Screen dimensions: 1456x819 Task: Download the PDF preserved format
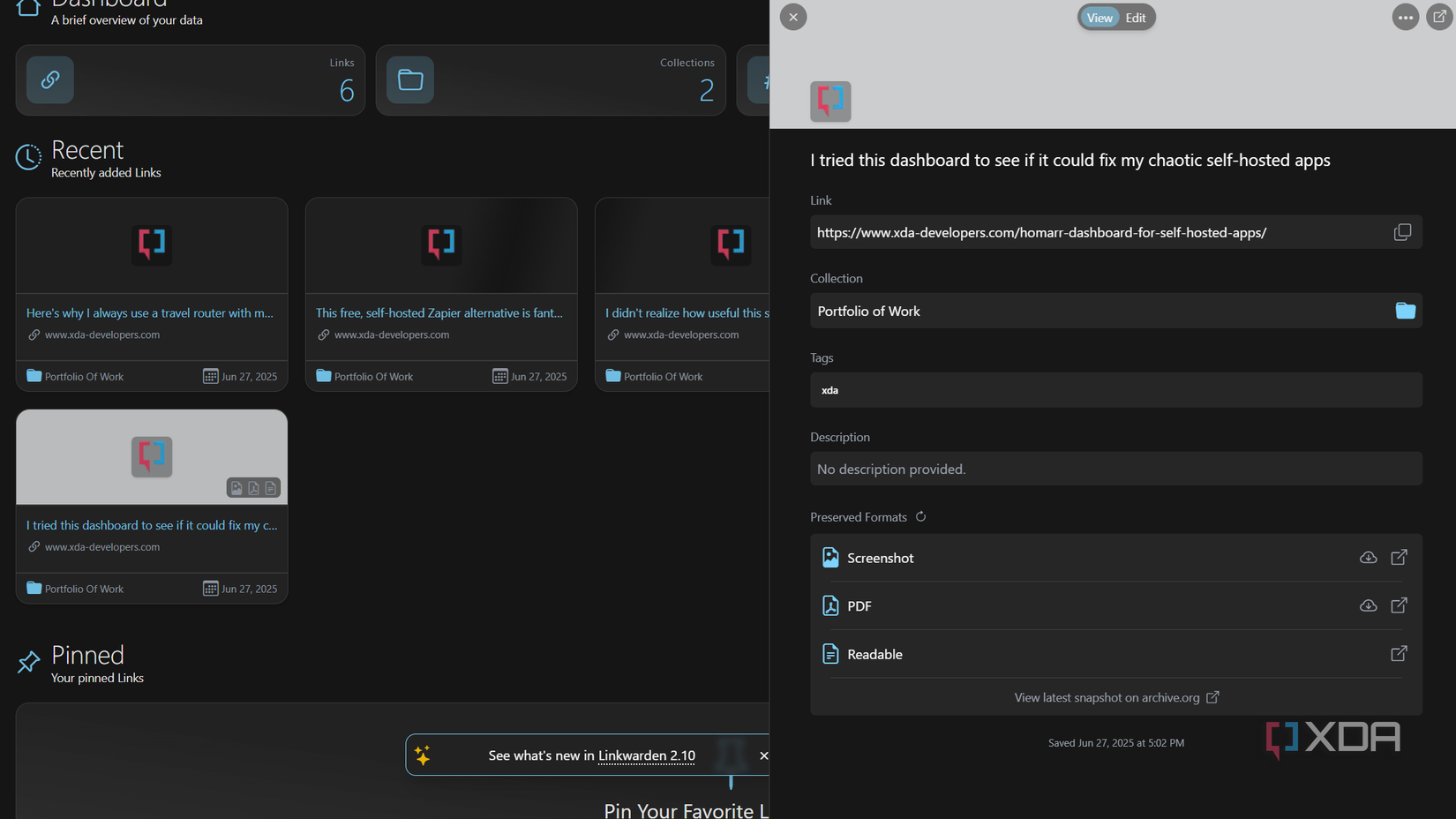coord(1368,606)
